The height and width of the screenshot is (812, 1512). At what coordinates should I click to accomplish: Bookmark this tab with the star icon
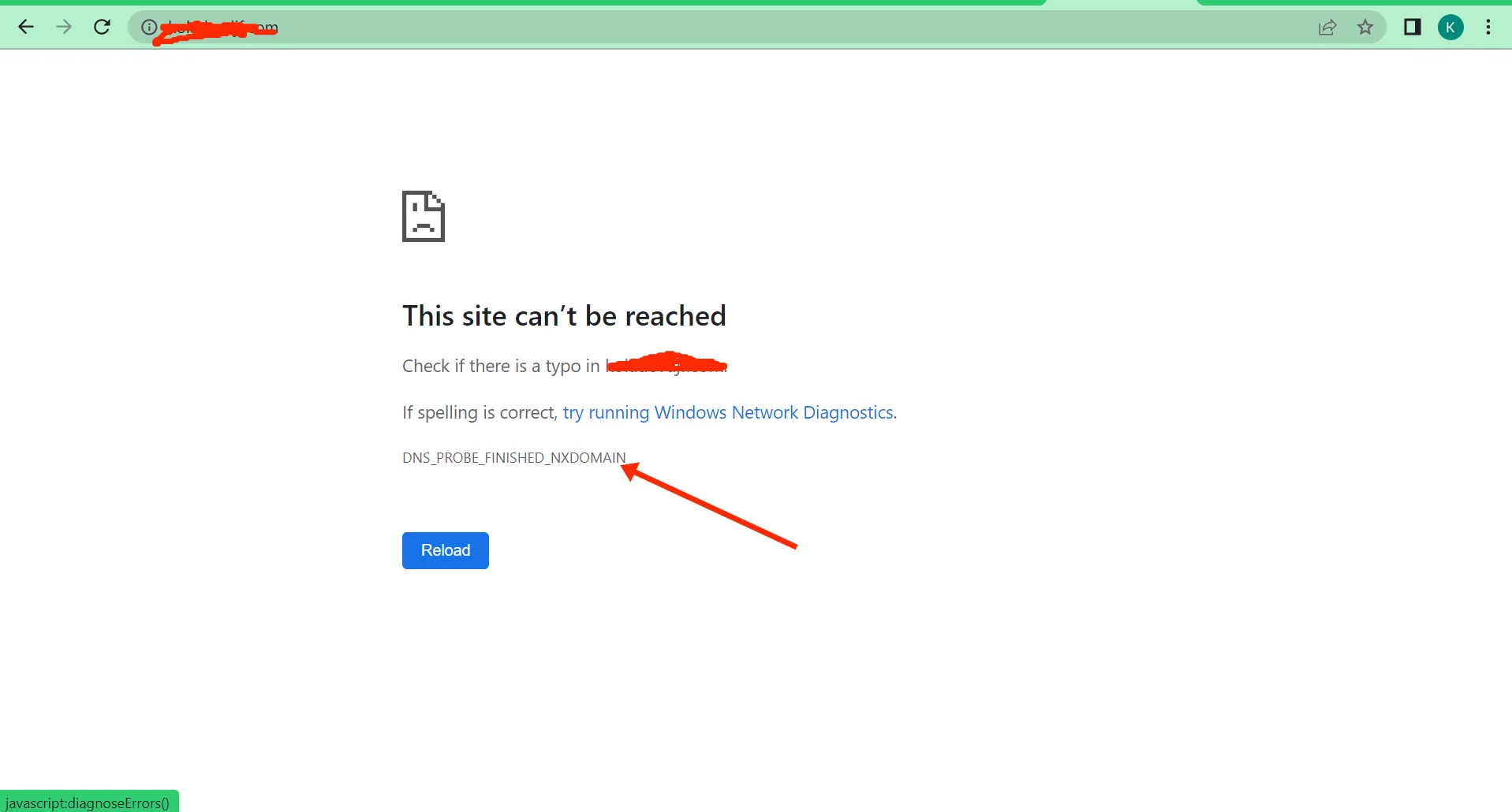pos(1365,28)
